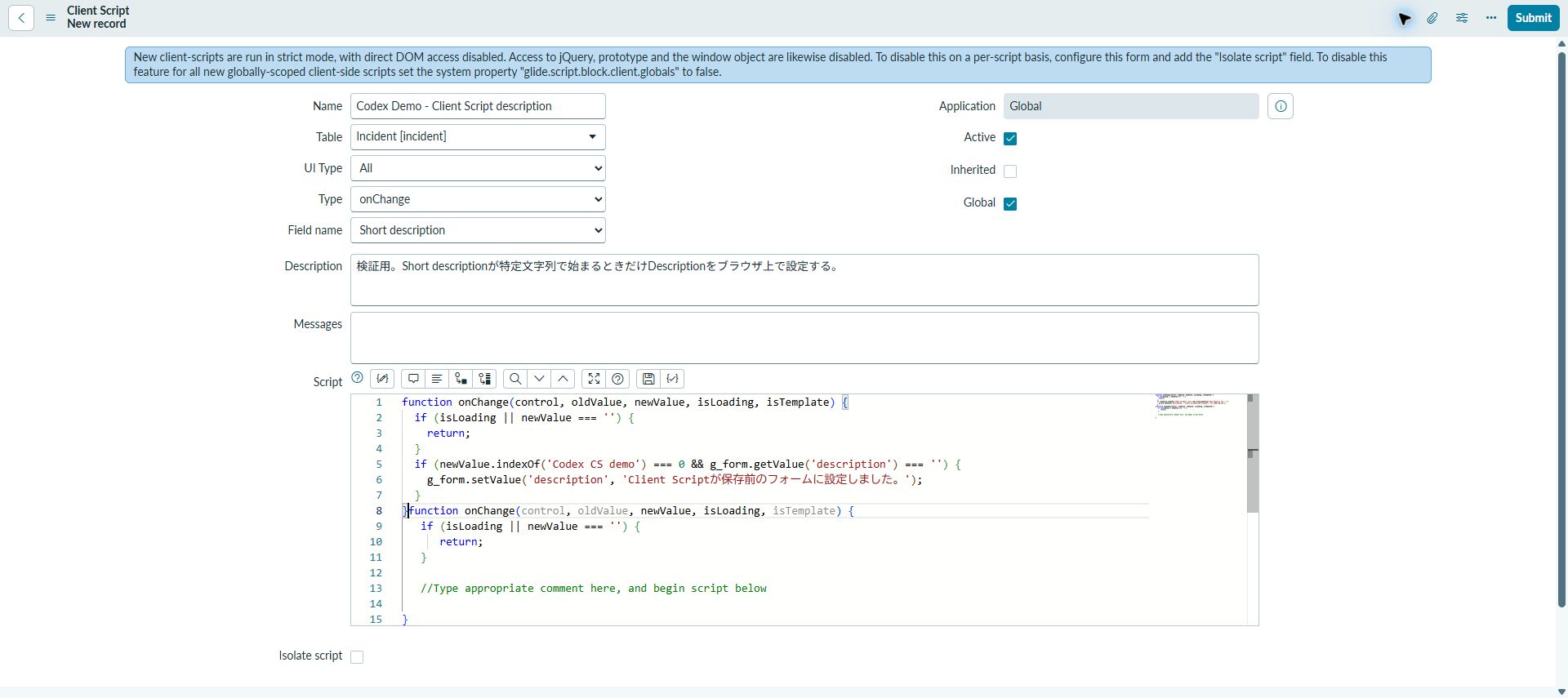This screenshot has height=698, width=1568.
Task: Open script field help (teal question mark)
Action: 357,377
